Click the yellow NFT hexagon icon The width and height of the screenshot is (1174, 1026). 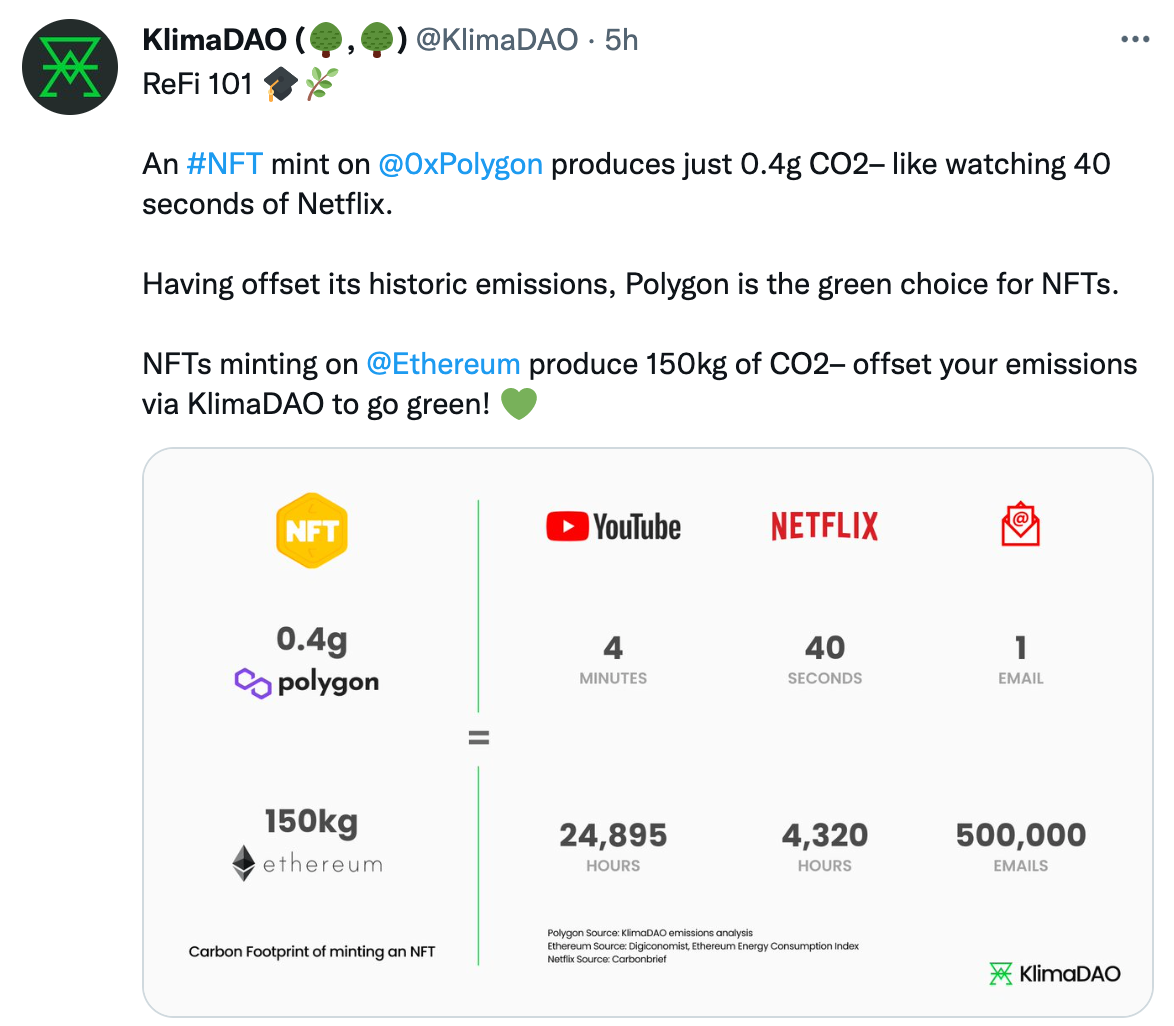(x=311, y=531)
